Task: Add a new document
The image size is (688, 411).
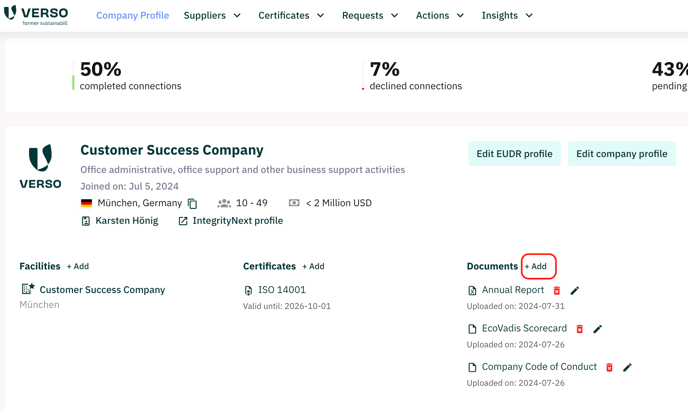Action: 536,266
